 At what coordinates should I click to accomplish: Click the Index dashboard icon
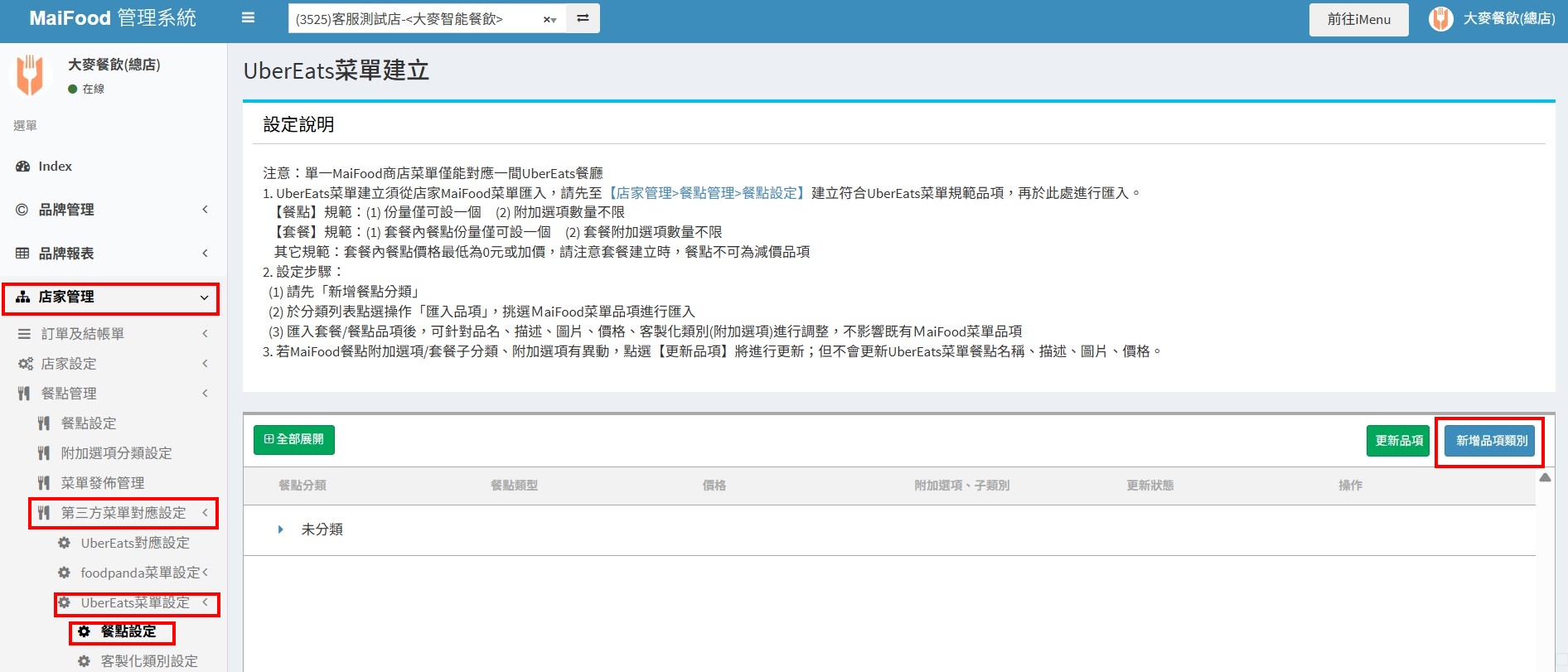pyautogui.click(x=23, y=167)
